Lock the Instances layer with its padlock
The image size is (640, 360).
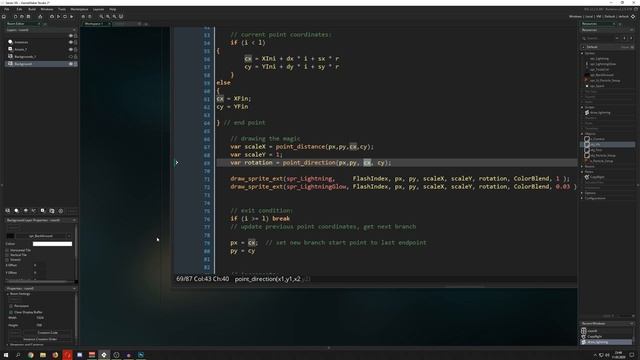76,42
